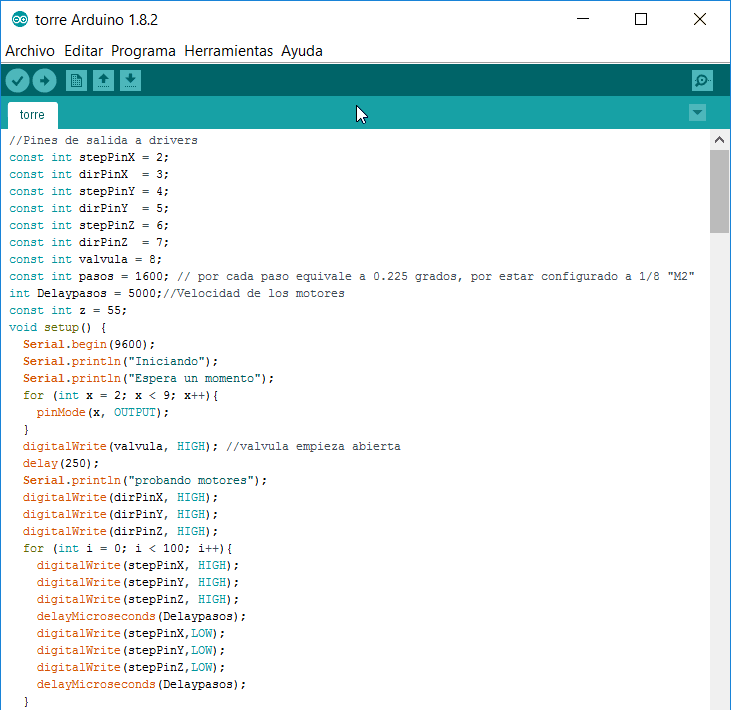
Task: Click the line "const int stepPinZ = 6;"
Action: 89,226
